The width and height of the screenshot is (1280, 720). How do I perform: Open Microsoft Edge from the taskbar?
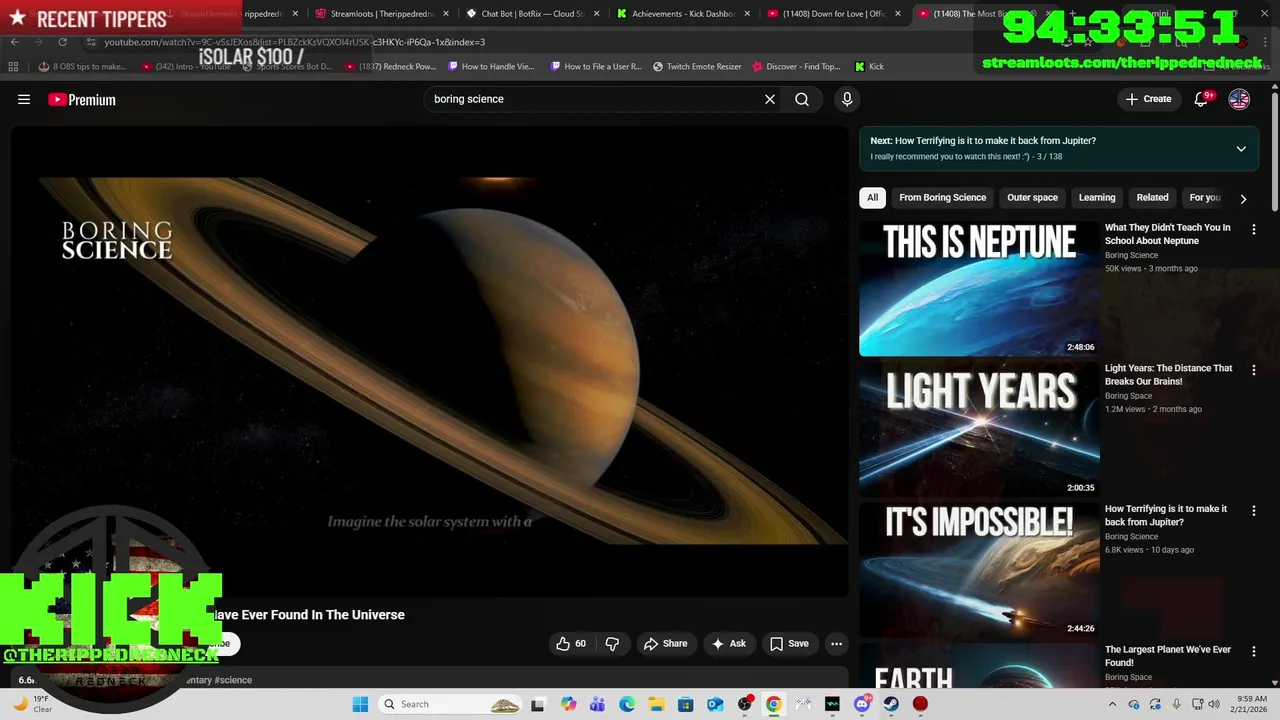[627, 704]
